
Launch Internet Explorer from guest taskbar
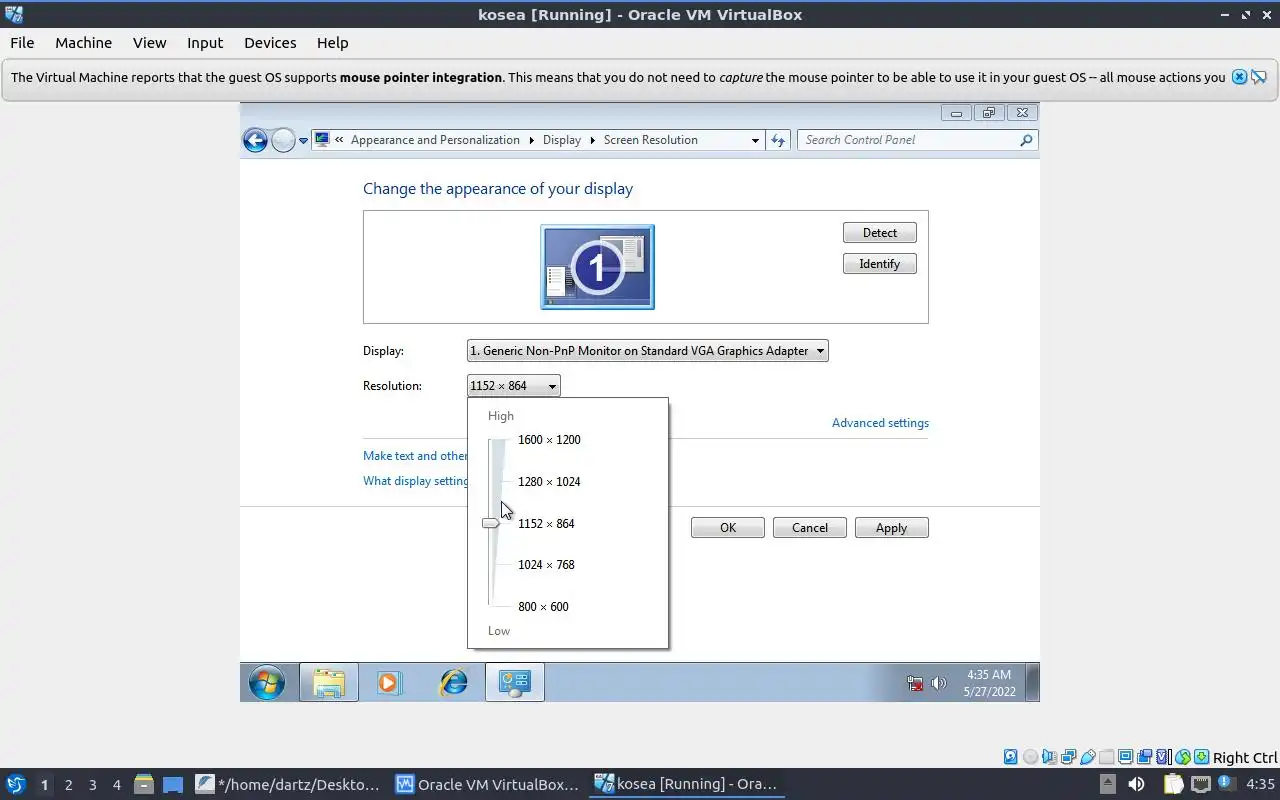[x=454, y=683]
